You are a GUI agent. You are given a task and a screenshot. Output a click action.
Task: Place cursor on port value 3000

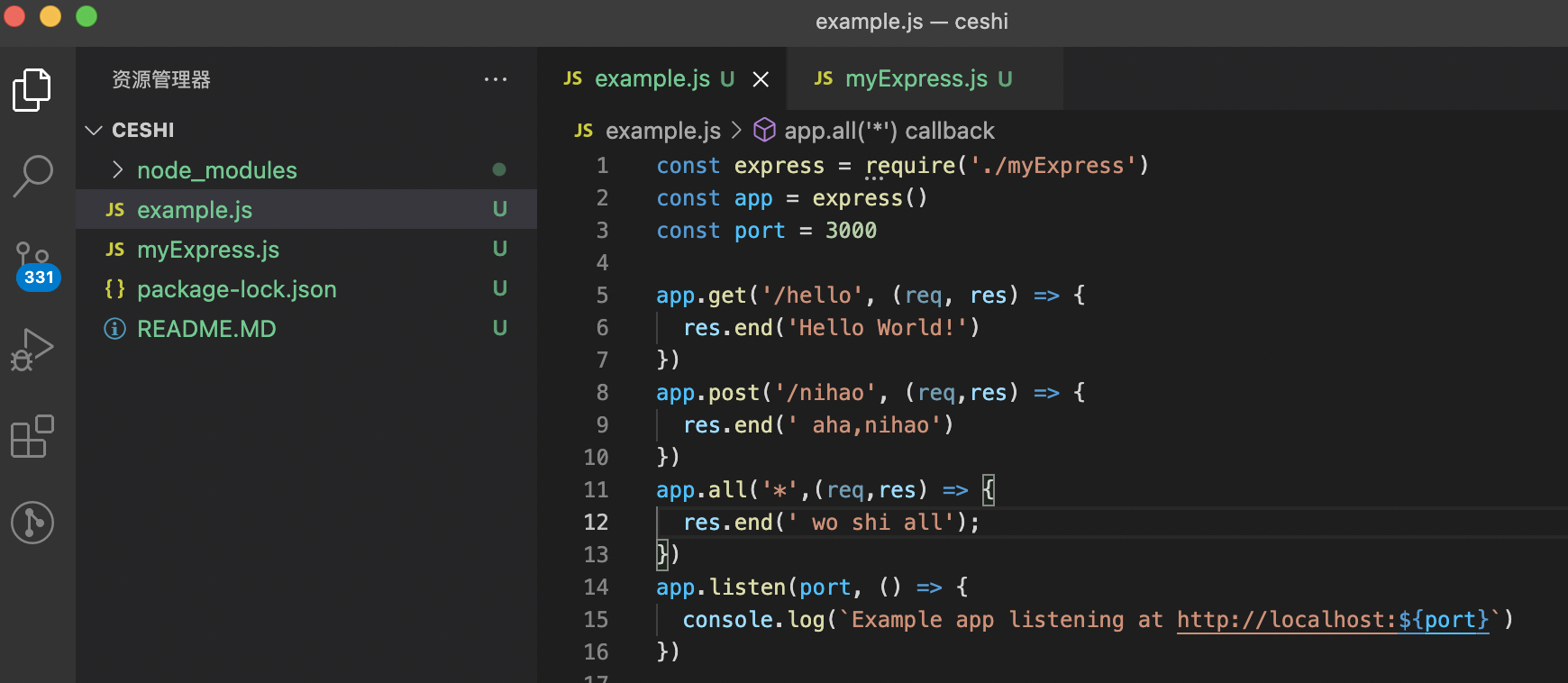[852, 231]
